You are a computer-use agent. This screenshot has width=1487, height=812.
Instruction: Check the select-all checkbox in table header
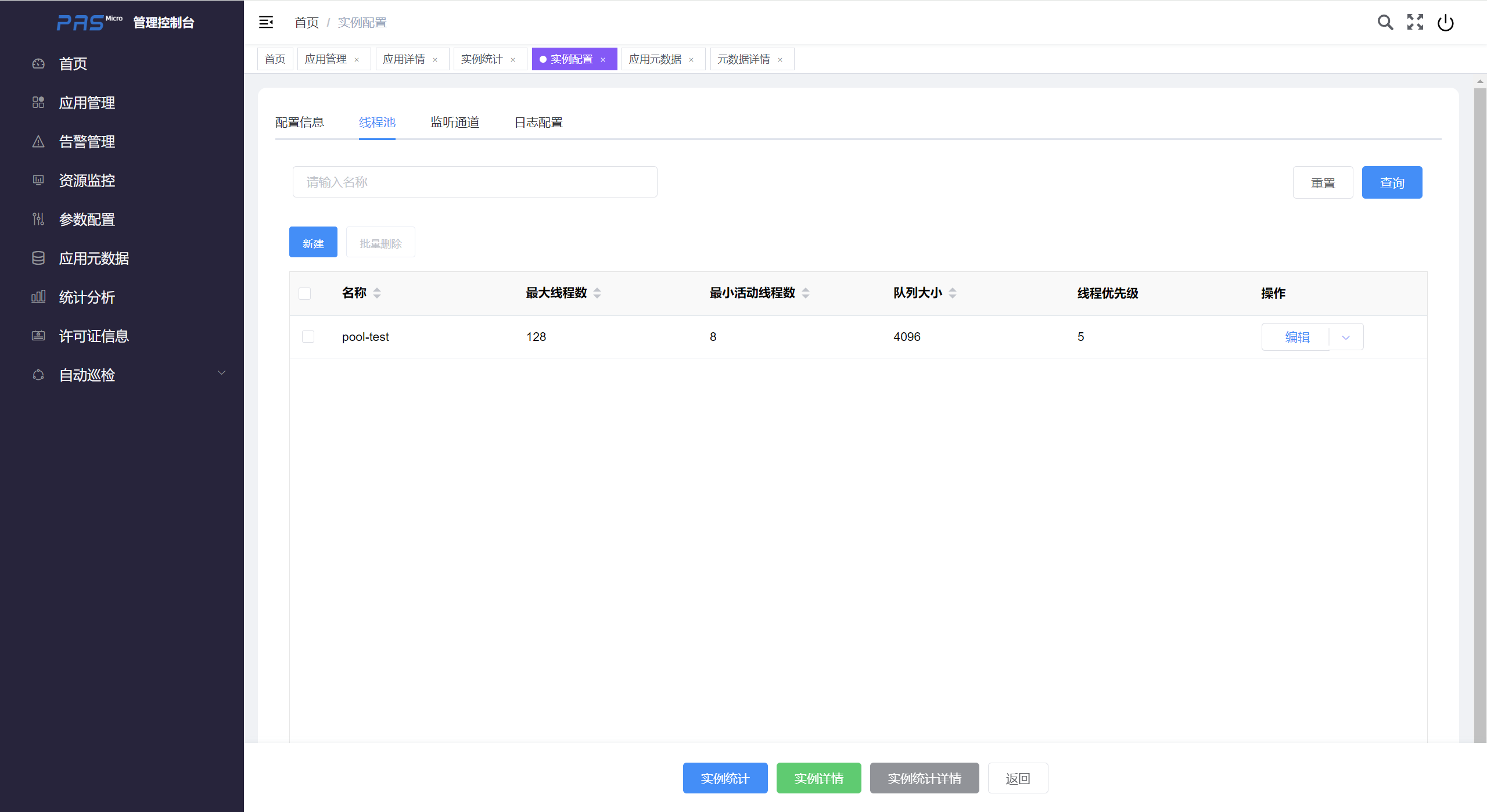point(305,293)
